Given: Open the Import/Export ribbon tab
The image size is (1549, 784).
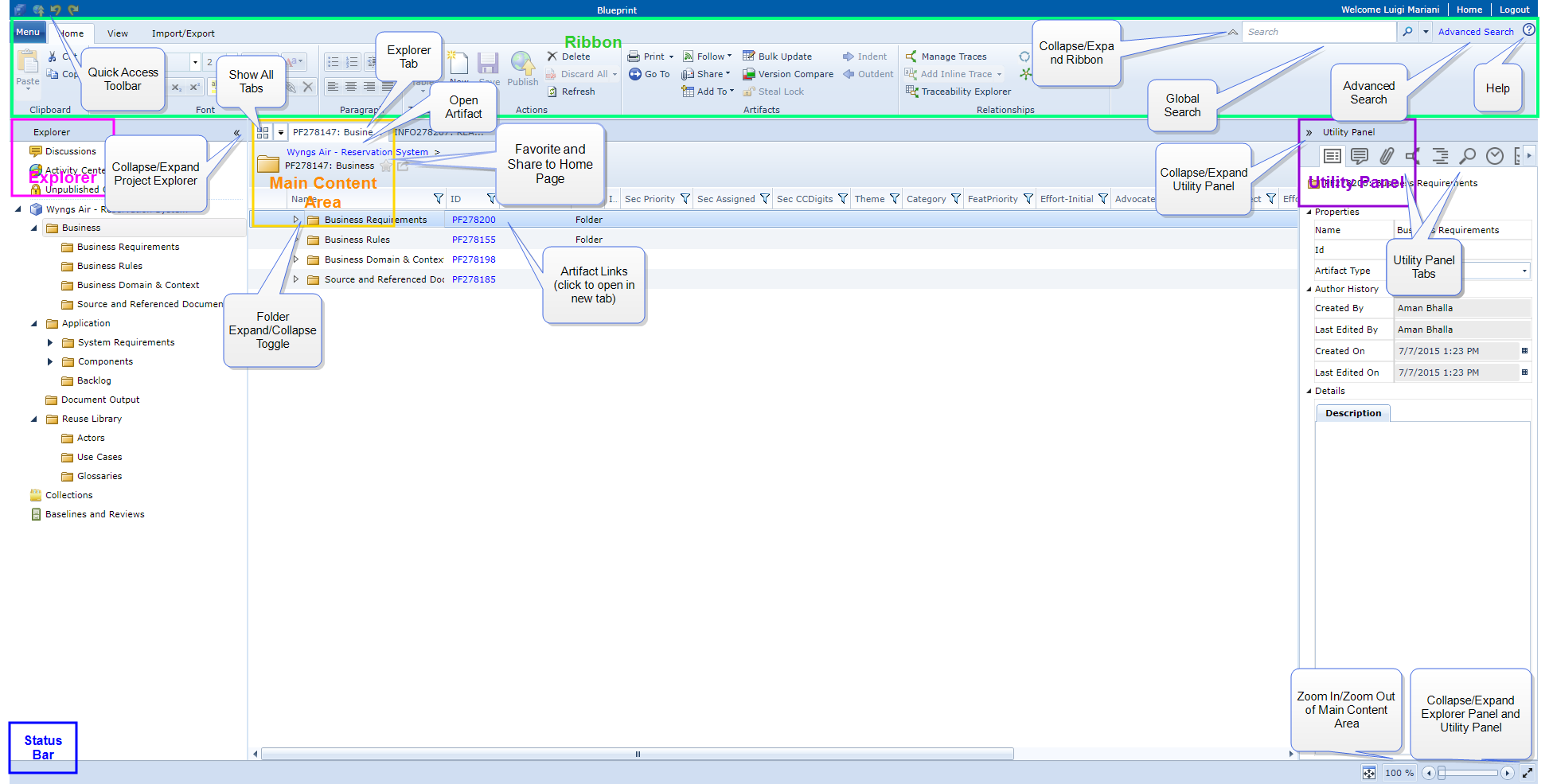Looking at the screenshot, I should [183, 33].
